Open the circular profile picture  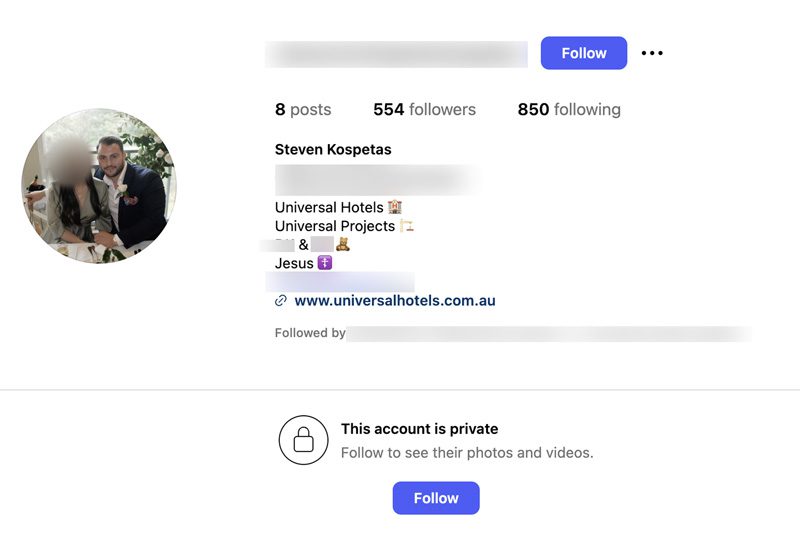[99, 186]
